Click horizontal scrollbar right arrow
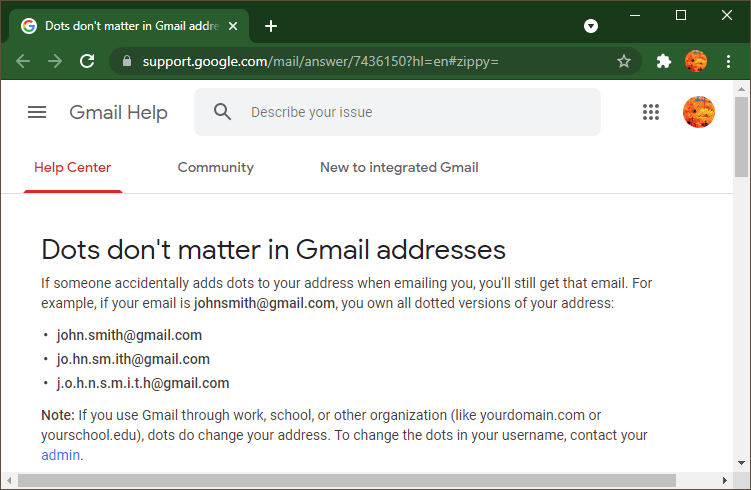 click(725, 480)
